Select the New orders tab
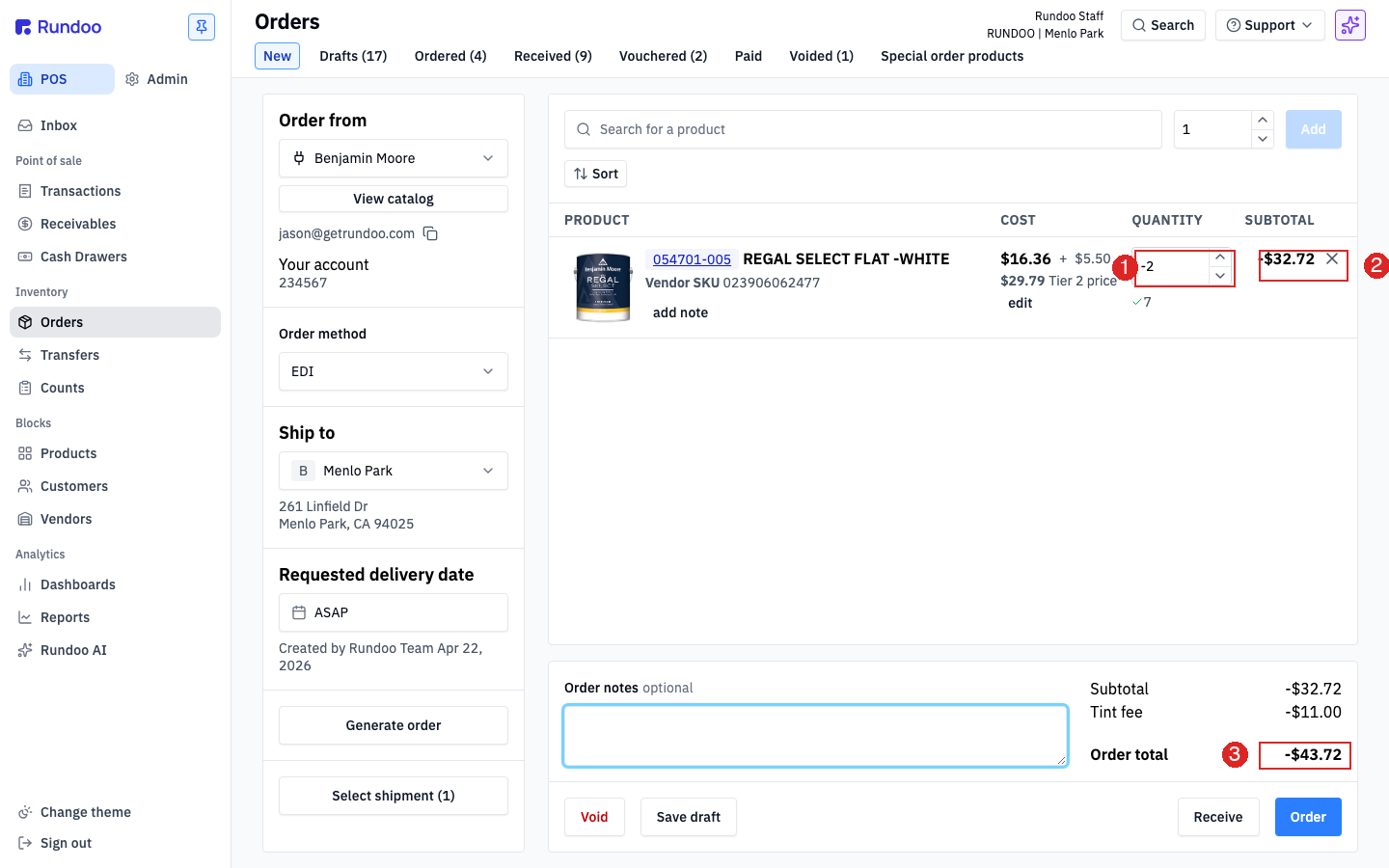 (278, 56)
